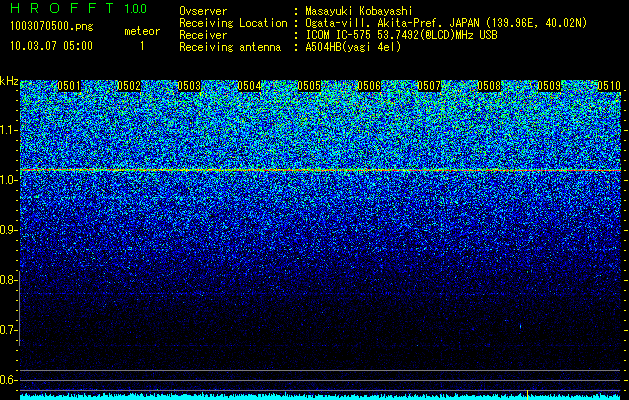Click the meteor count label
This screenshot has height=400, width=629.
[x=142, y=31]
